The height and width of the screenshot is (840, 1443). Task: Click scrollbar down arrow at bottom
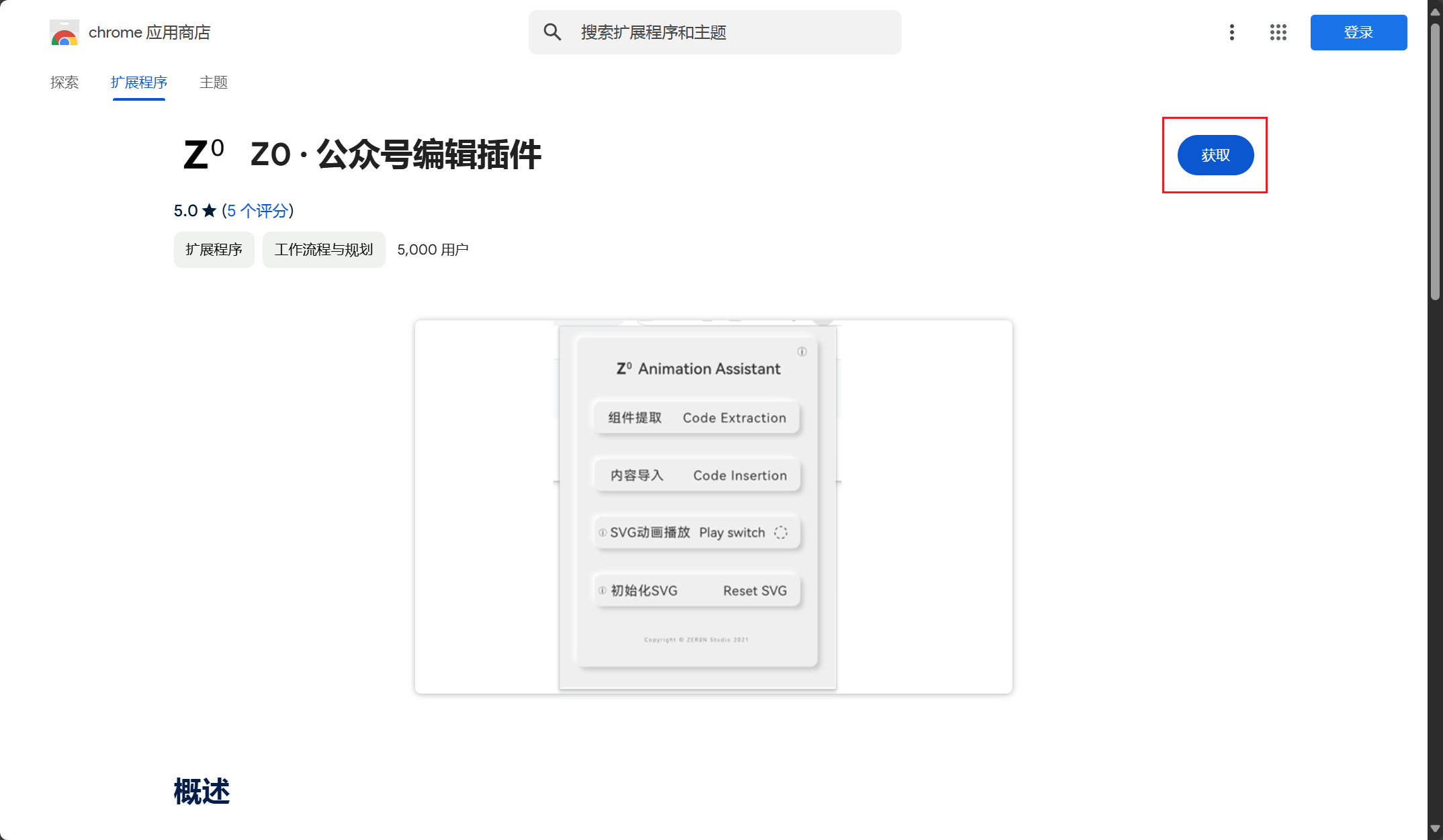tap(1435, 829)
